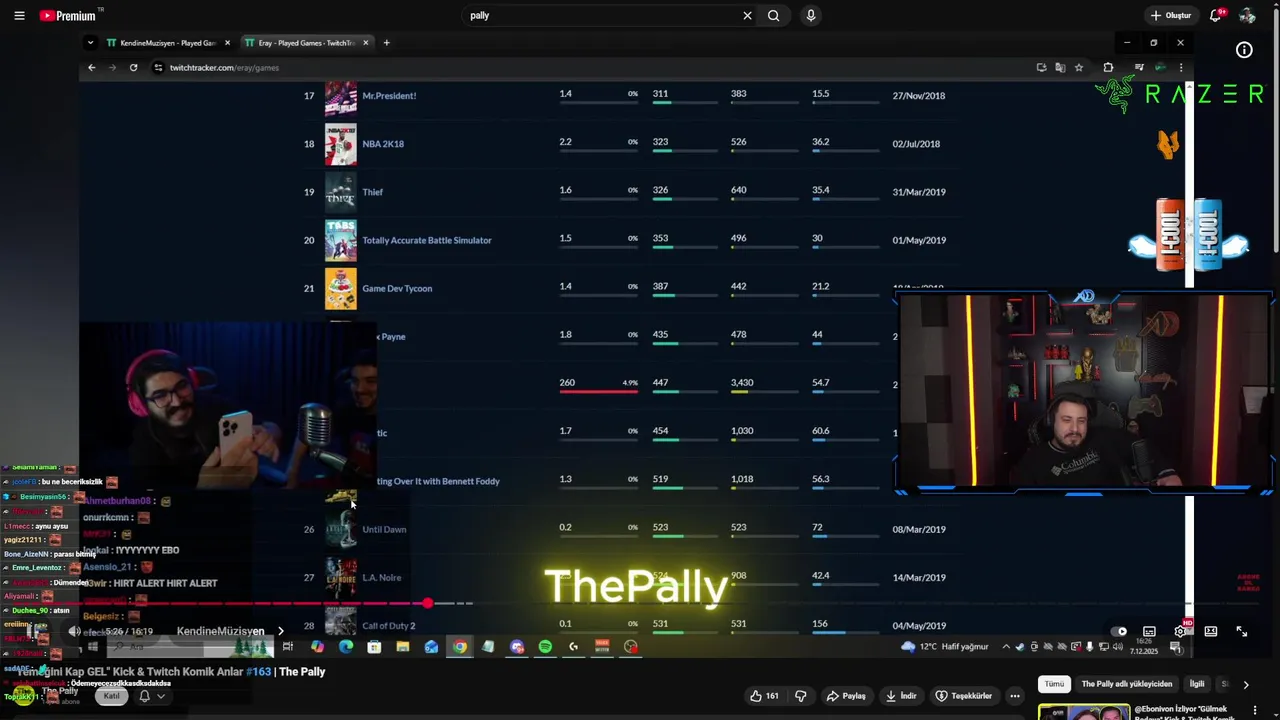Mute the video with the speaker icon
1280x720 pixels.
tap(74, 631)
